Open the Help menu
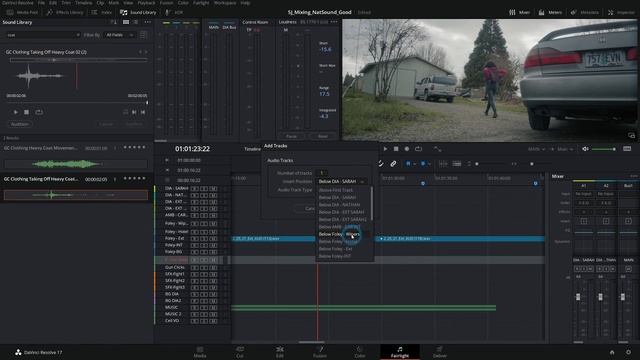640x360 pixels. coord(245,3)
